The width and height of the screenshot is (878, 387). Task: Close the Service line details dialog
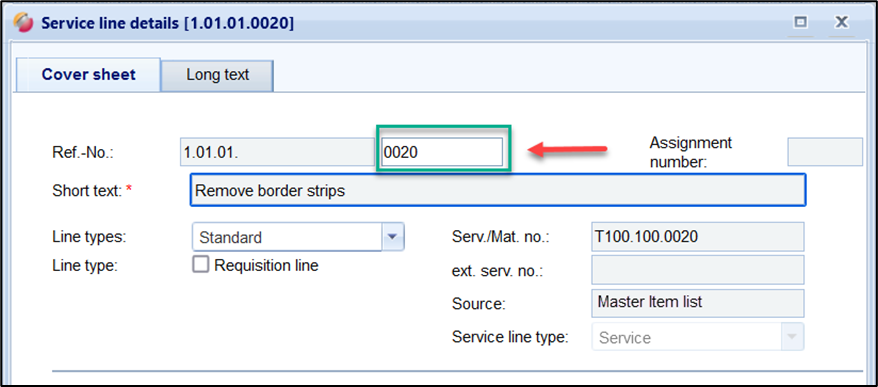point(841,22)
